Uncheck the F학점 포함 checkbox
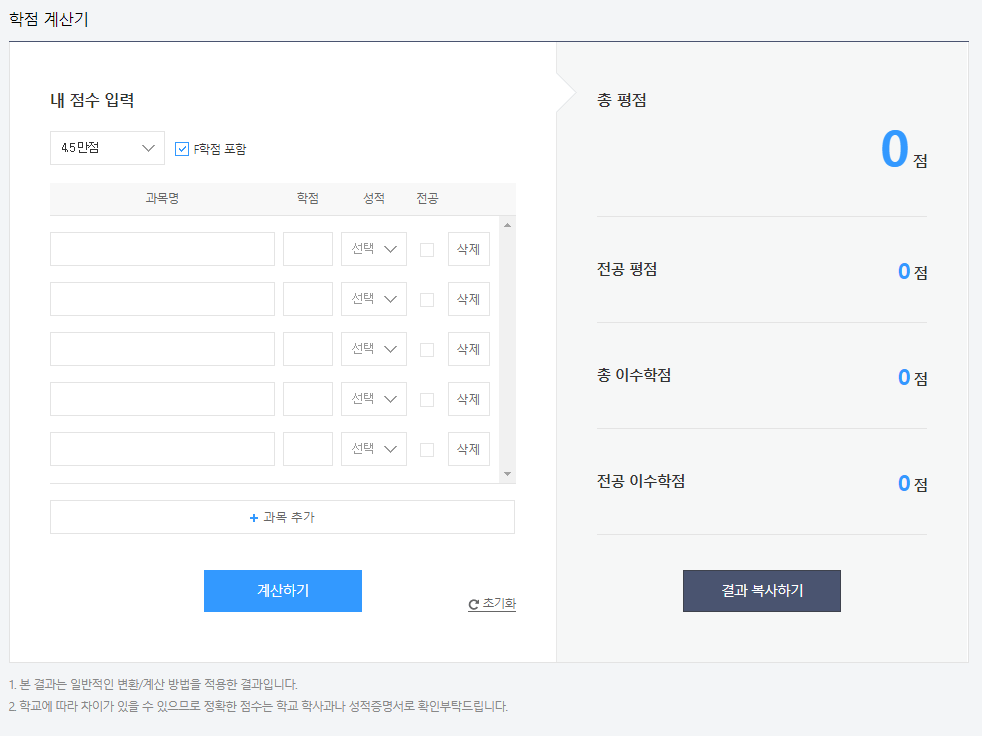 tap(182, 148)
